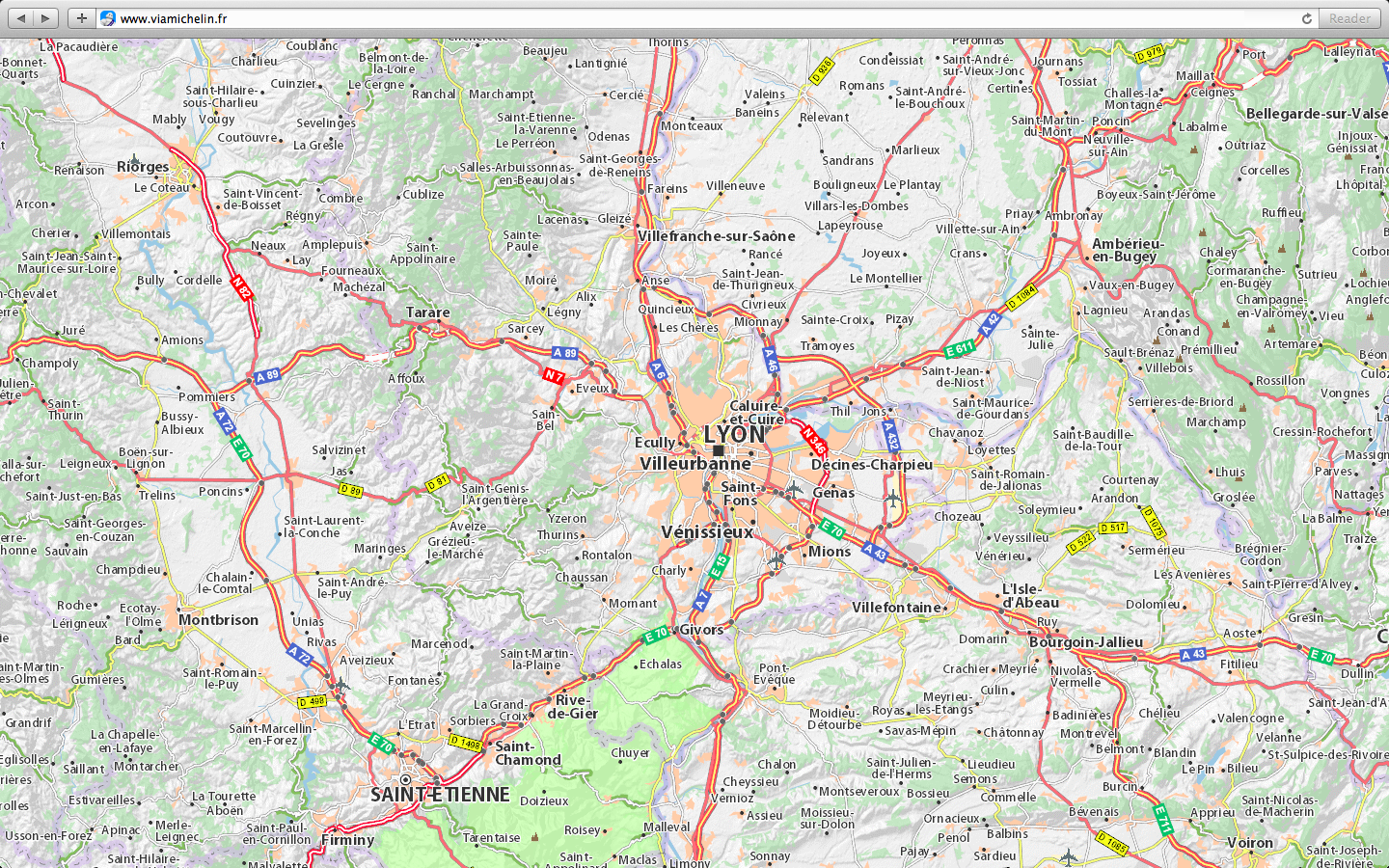Click the Genas town label
The width and height of the screenshot is (1389, 868).
click(x=833, y=493)
